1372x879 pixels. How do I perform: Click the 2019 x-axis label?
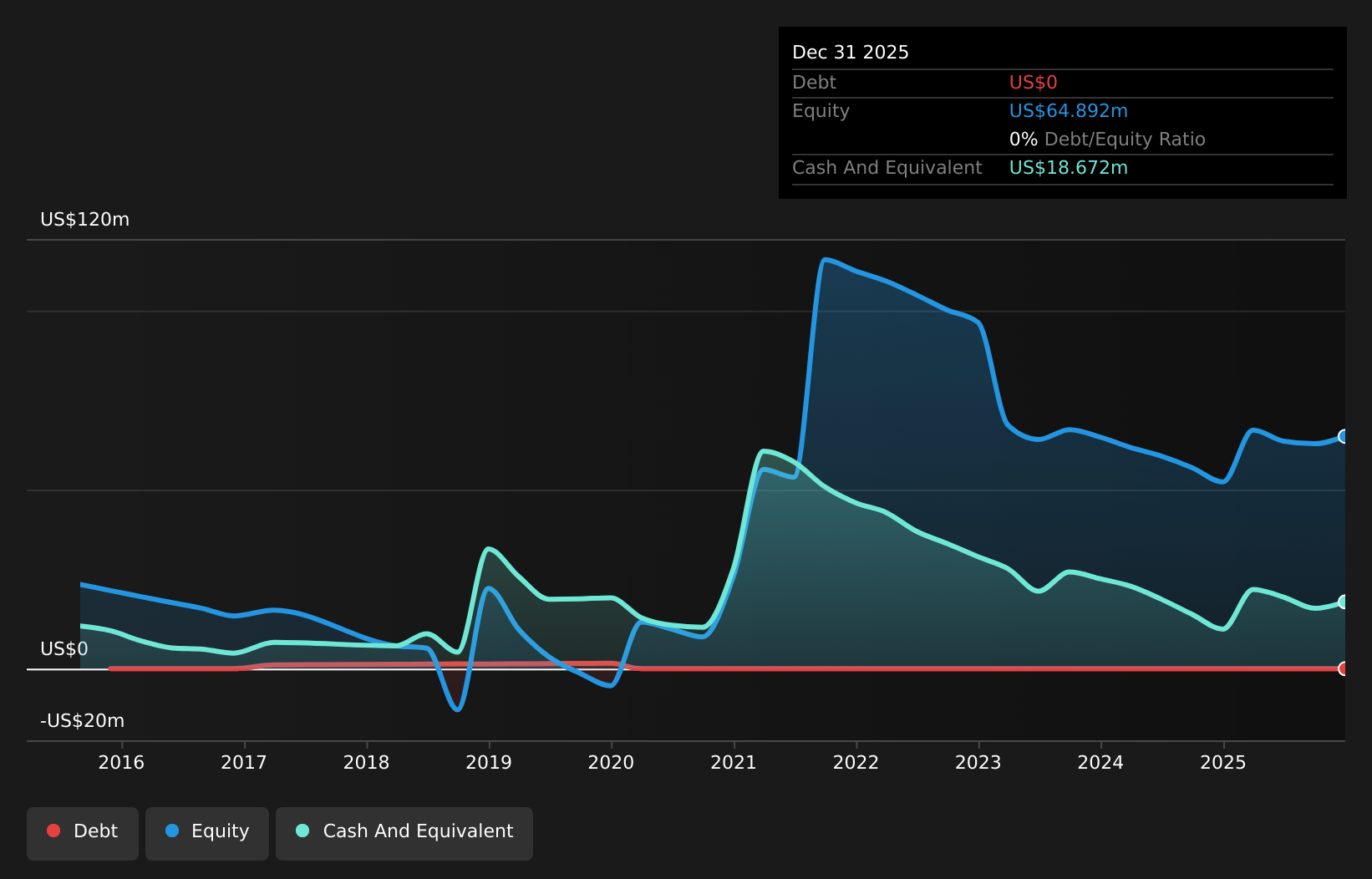tap(489, 762)
